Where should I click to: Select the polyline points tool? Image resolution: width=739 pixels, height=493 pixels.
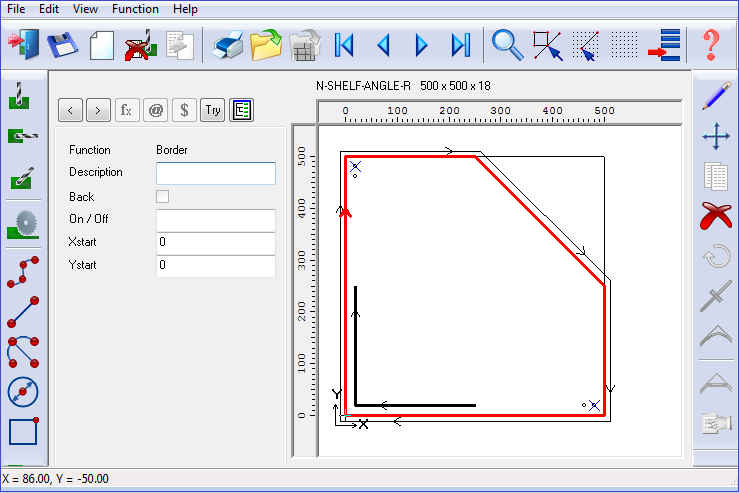pos(23,272)
